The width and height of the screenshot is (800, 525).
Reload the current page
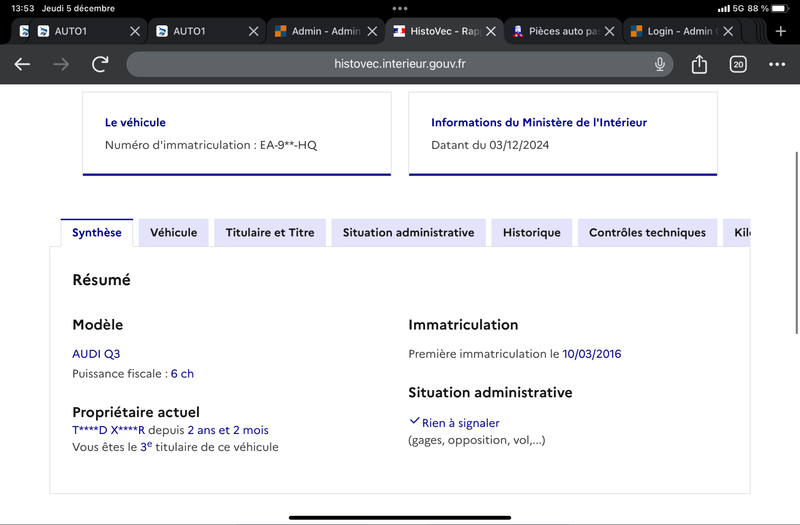click(x=100, y=64)
